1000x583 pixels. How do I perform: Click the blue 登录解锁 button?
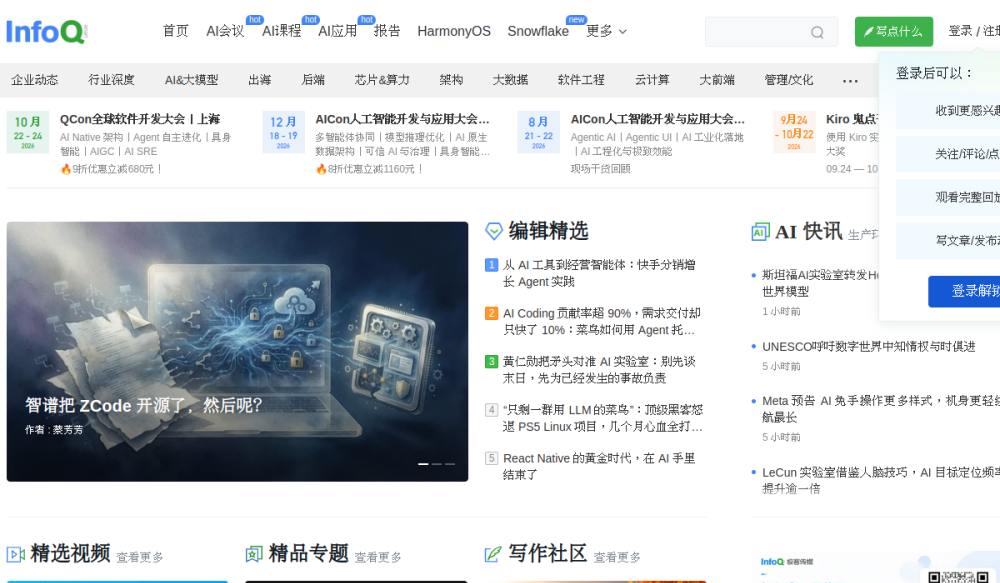coord(964,292)
